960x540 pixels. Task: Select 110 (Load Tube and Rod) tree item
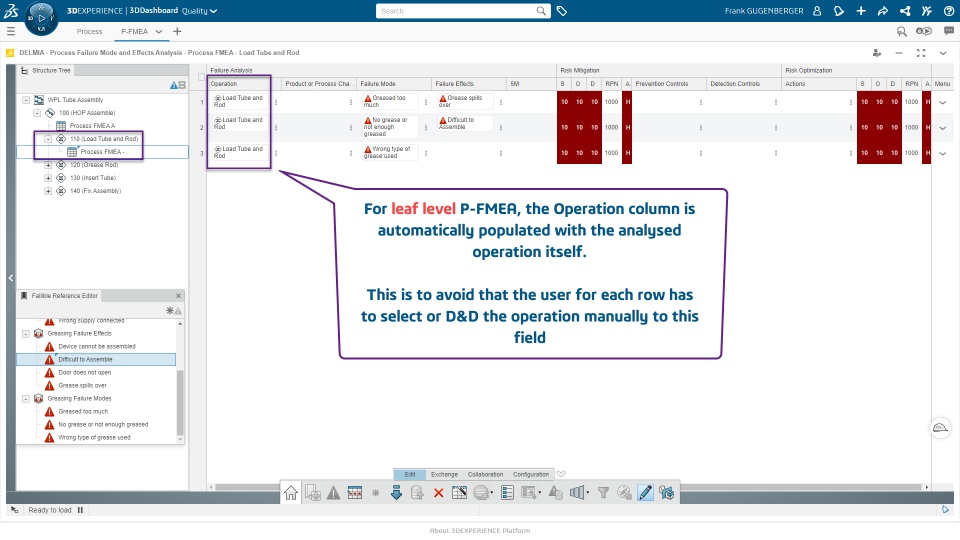[x=103, y=139]
